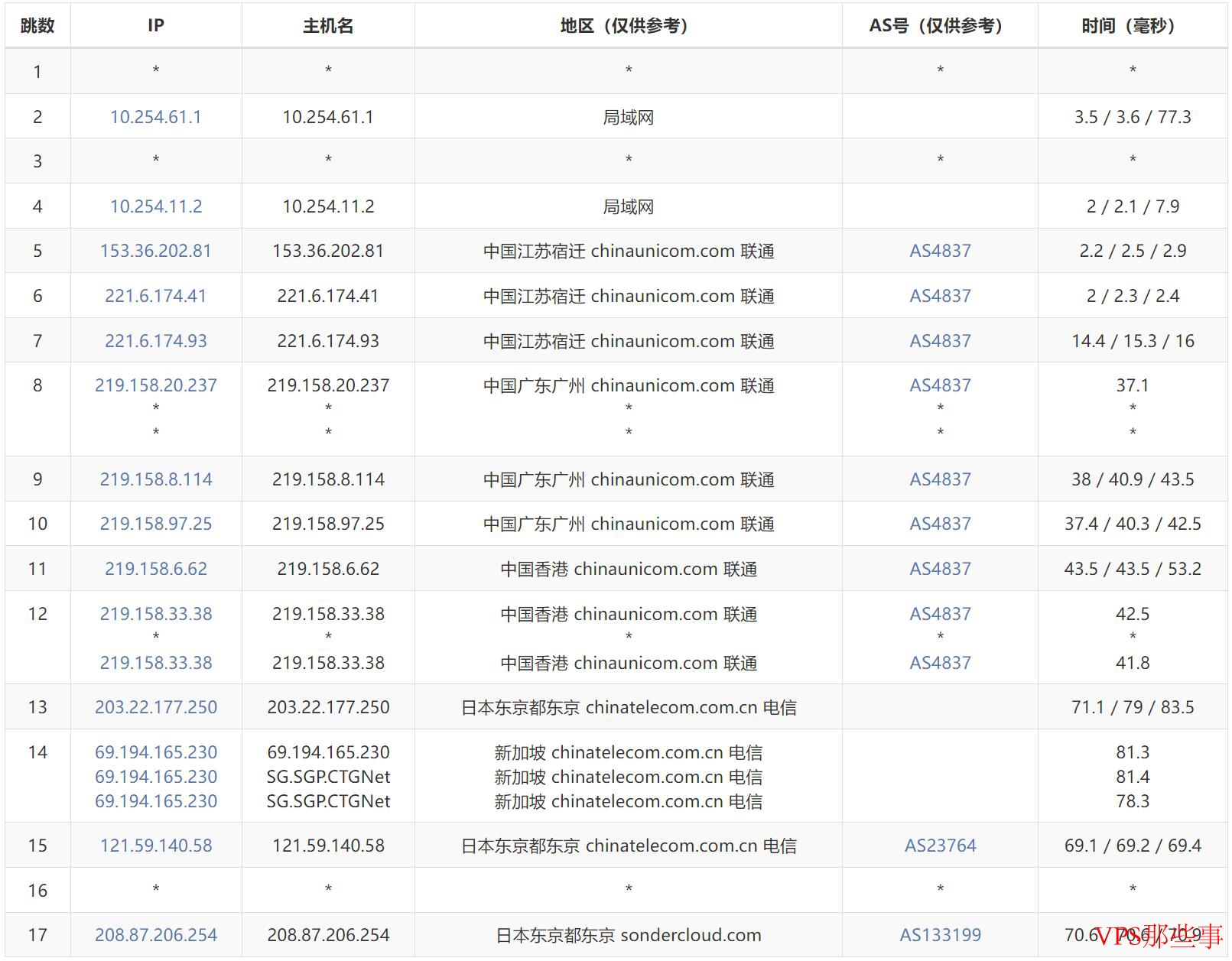Select region cell in hop 15 row
The width and height of the screenshot is (1232, 961).
pos(628,846)
